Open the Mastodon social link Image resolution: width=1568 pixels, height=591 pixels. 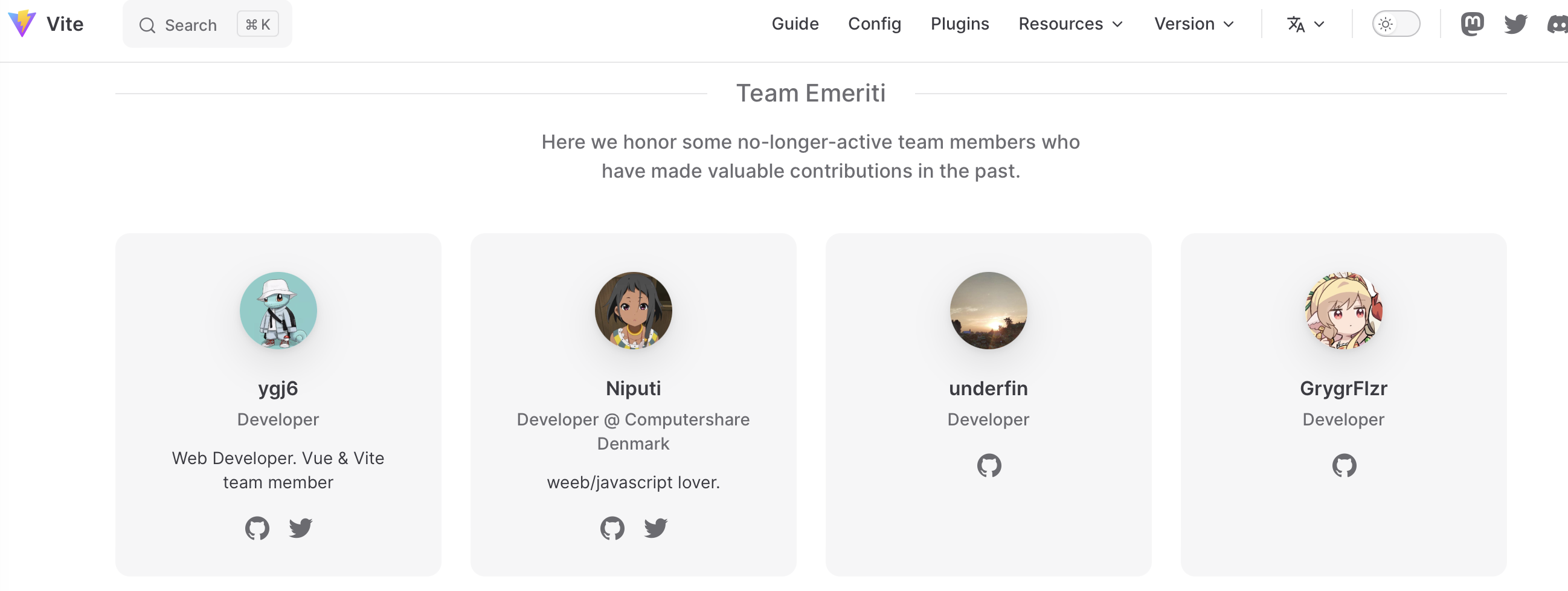(1473, 24)
